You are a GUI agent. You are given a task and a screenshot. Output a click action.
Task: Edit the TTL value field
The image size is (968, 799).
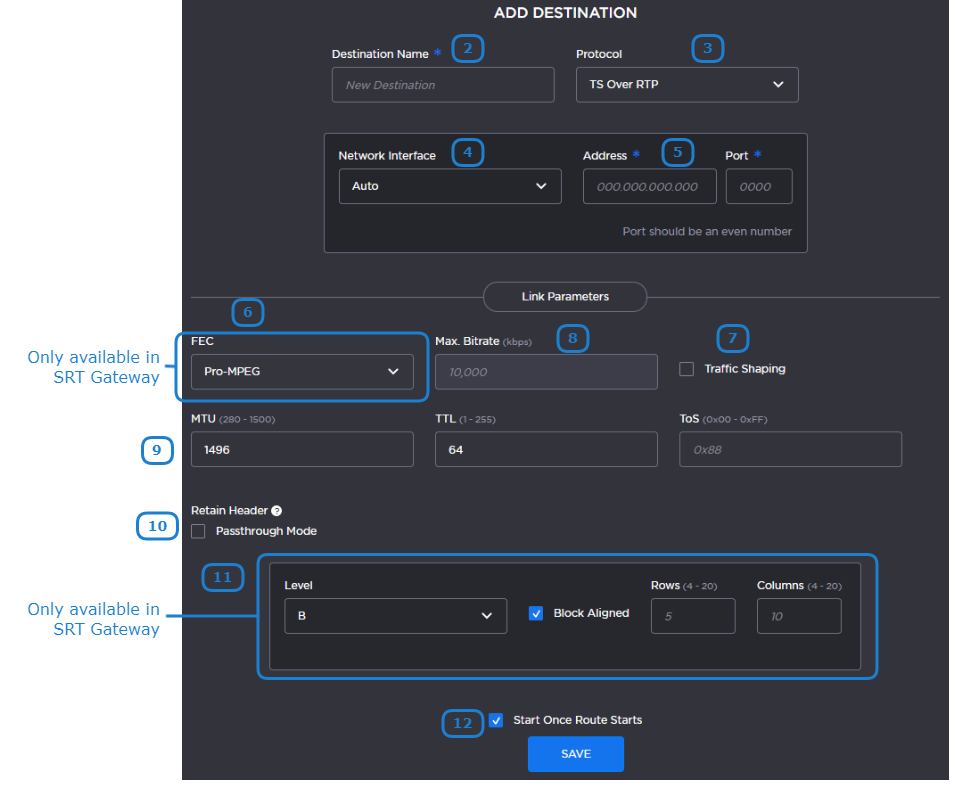[545, 450]
